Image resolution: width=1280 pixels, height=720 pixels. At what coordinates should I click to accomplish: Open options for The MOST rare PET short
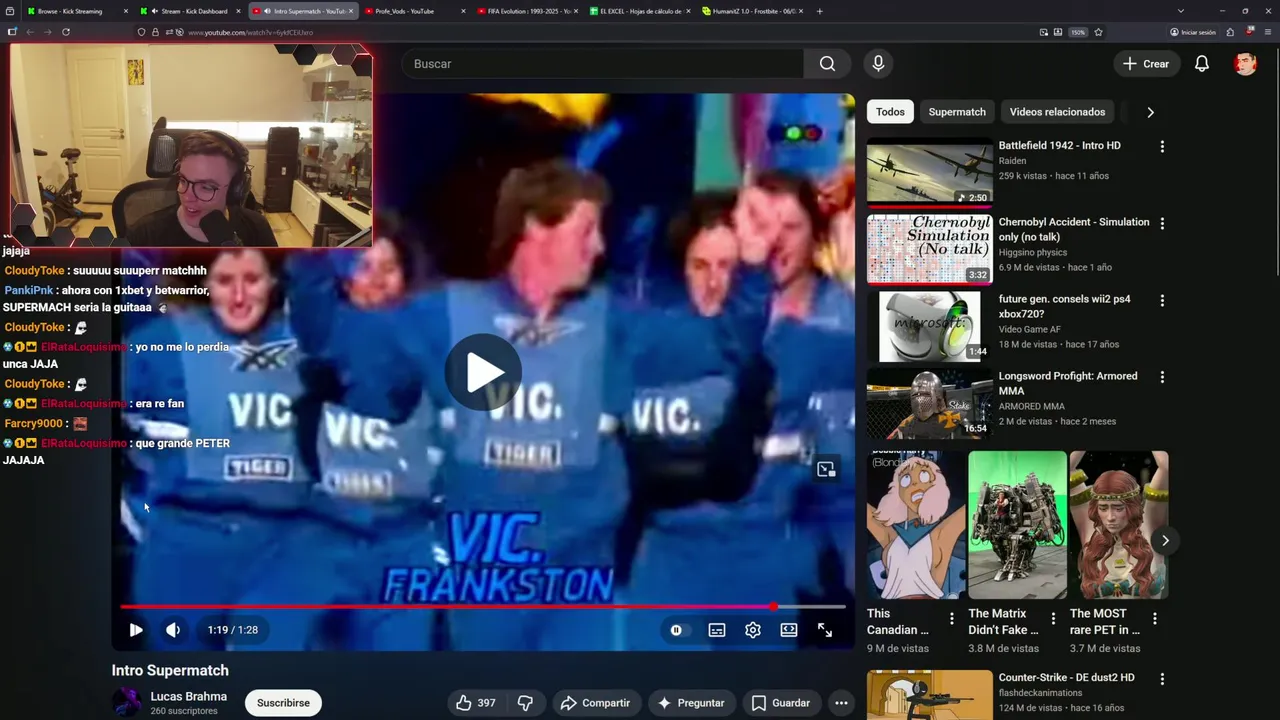click(x=1154, y=619)
